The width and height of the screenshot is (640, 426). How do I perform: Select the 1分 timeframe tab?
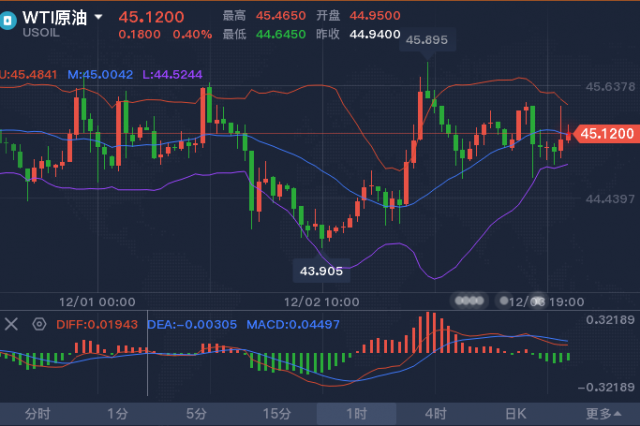118,414
